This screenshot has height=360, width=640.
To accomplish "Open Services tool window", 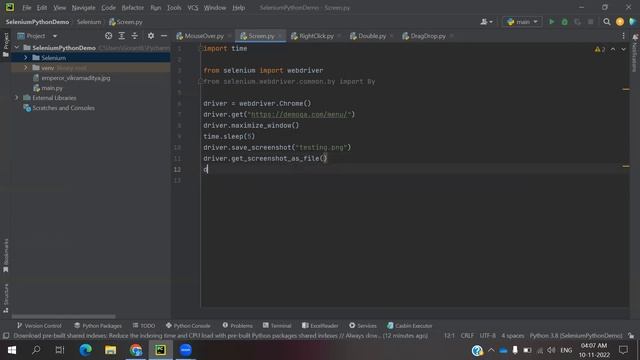I will click(363, 326).
